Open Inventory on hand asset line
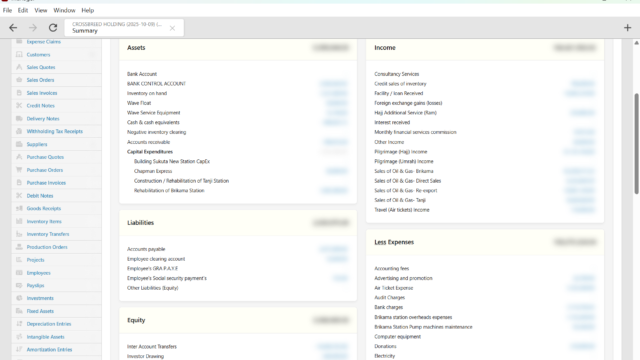This screenshot has width=640, height=360. pyautogui.click(x=147, y=93)
